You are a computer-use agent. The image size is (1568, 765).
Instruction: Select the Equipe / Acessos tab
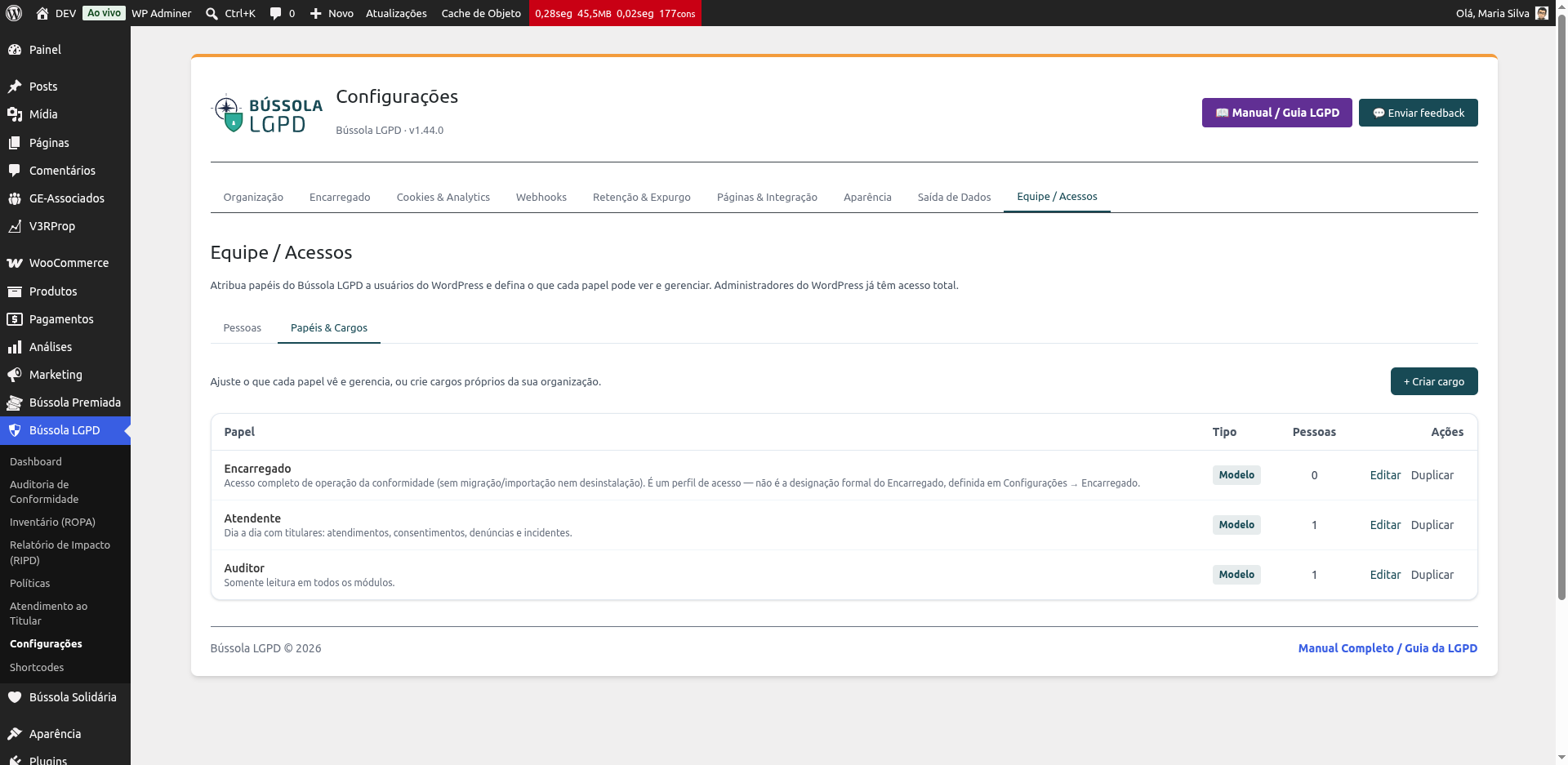coord(1057,197)
